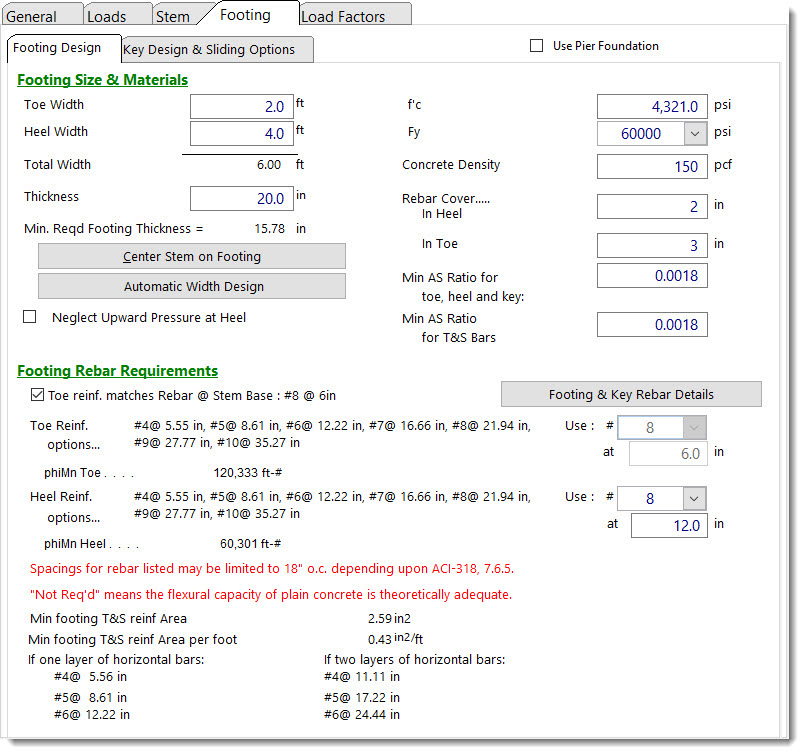
Task: Expand the Fy dropdown arrow
Action: (x=695, y=133)
